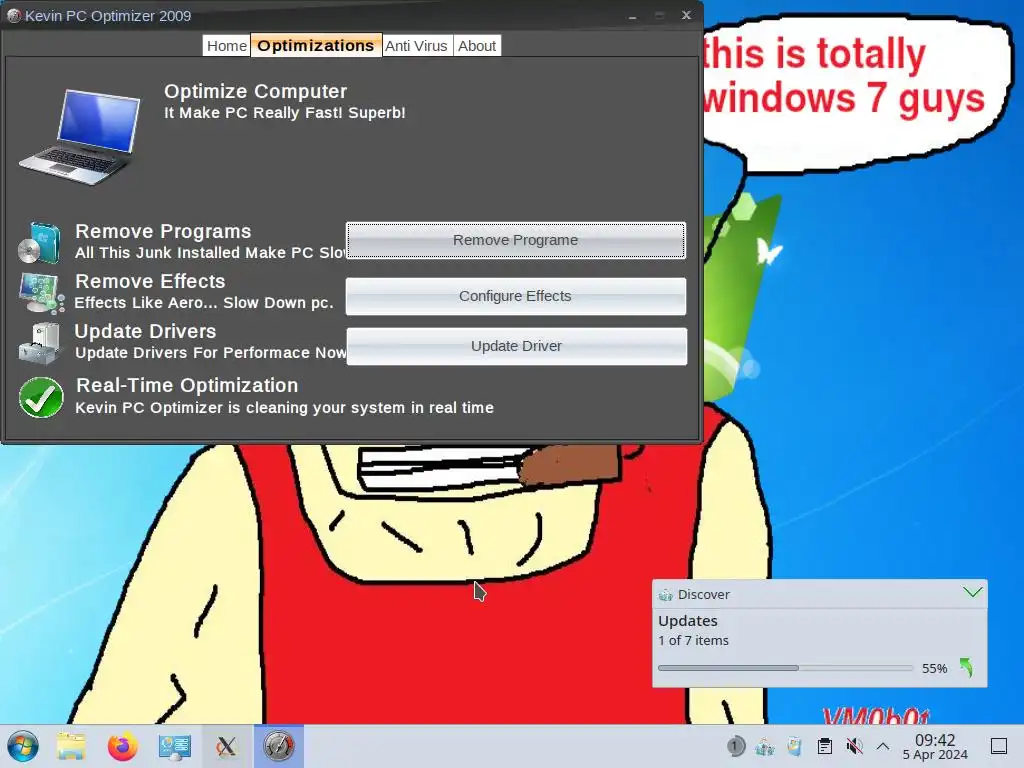This screenshot has width=1024, height=768.
Task: Click the laptop Optimize Computer icon
Action: click(80, 137)
